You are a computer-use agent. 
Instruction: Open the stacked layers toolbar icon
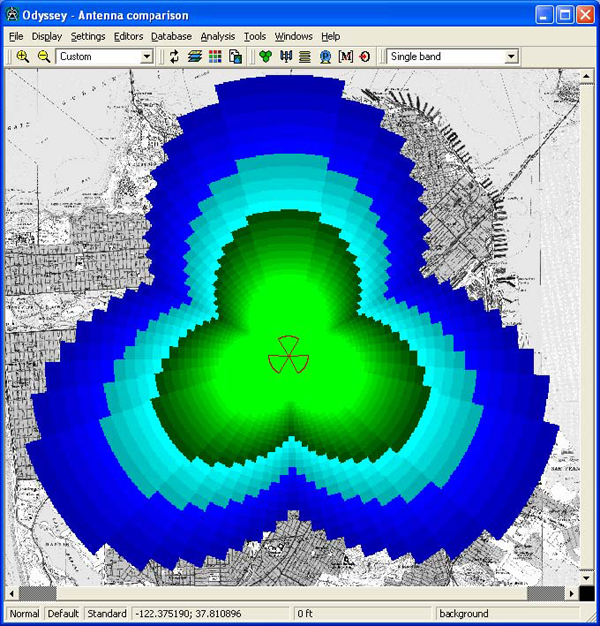point(195,57)
